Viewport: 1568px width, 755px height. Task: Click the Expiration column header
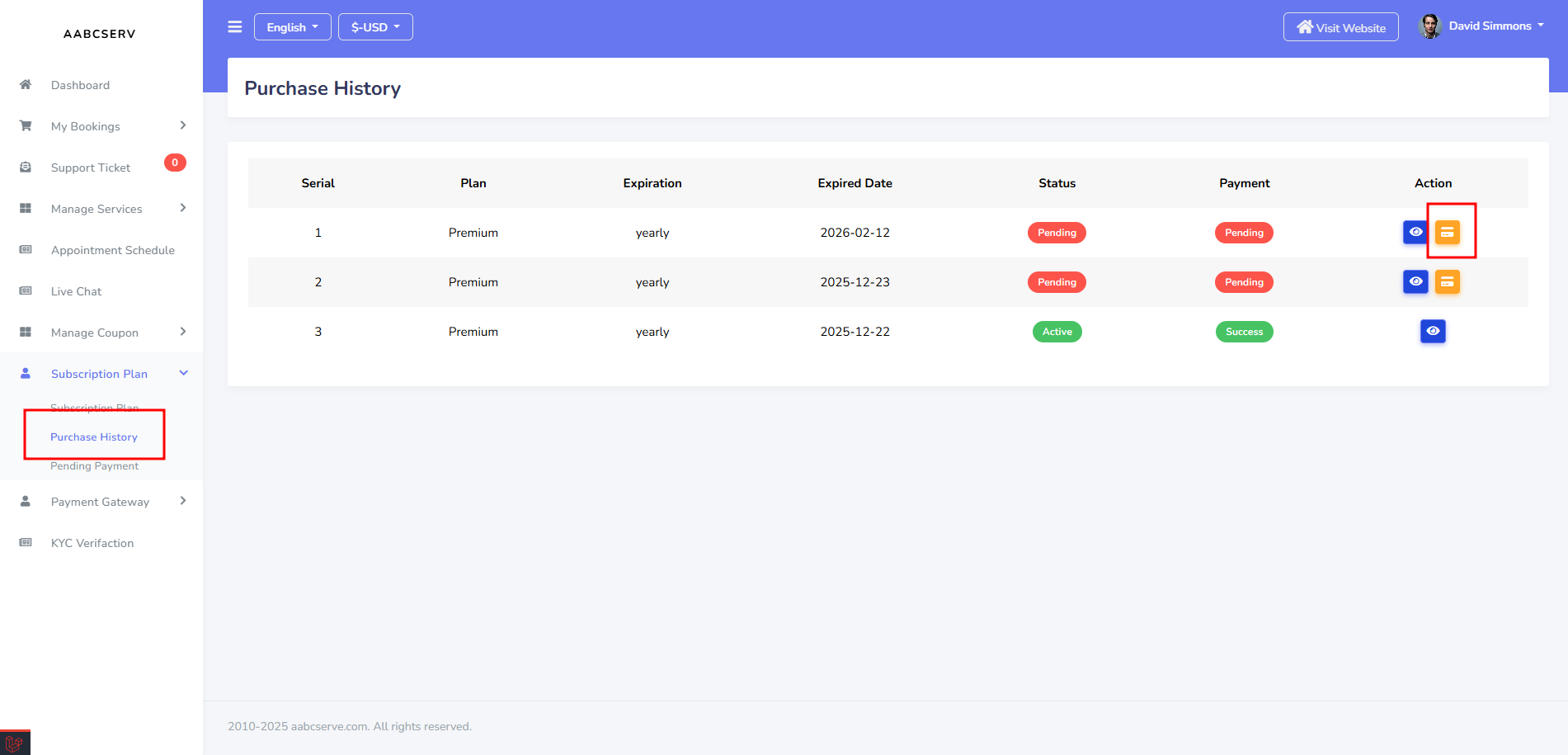652,183
